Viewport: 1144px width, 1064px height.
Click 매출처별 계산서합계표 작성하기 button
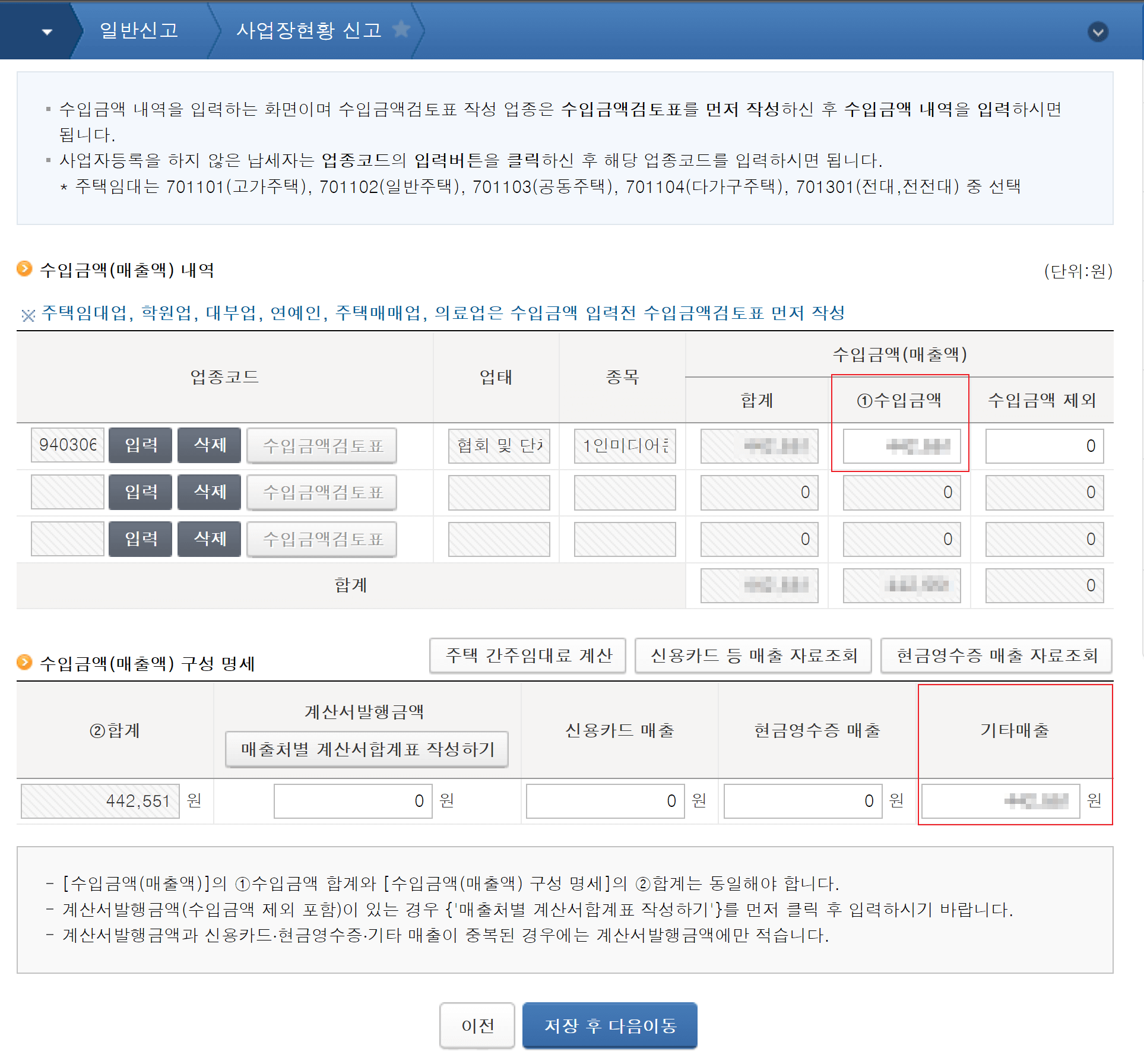[x=367, y=749]
